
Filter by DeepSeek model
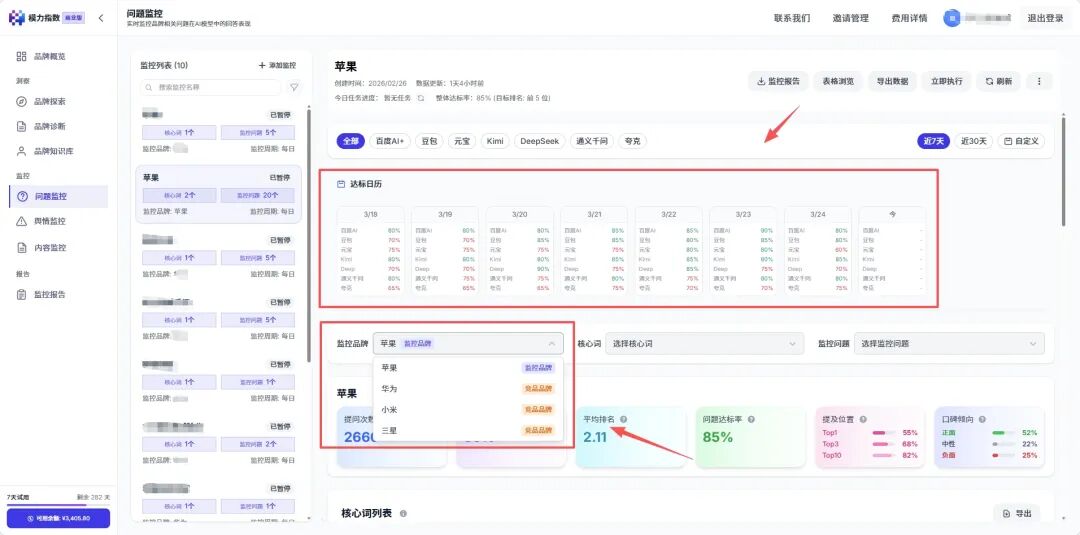pos(539,141)
